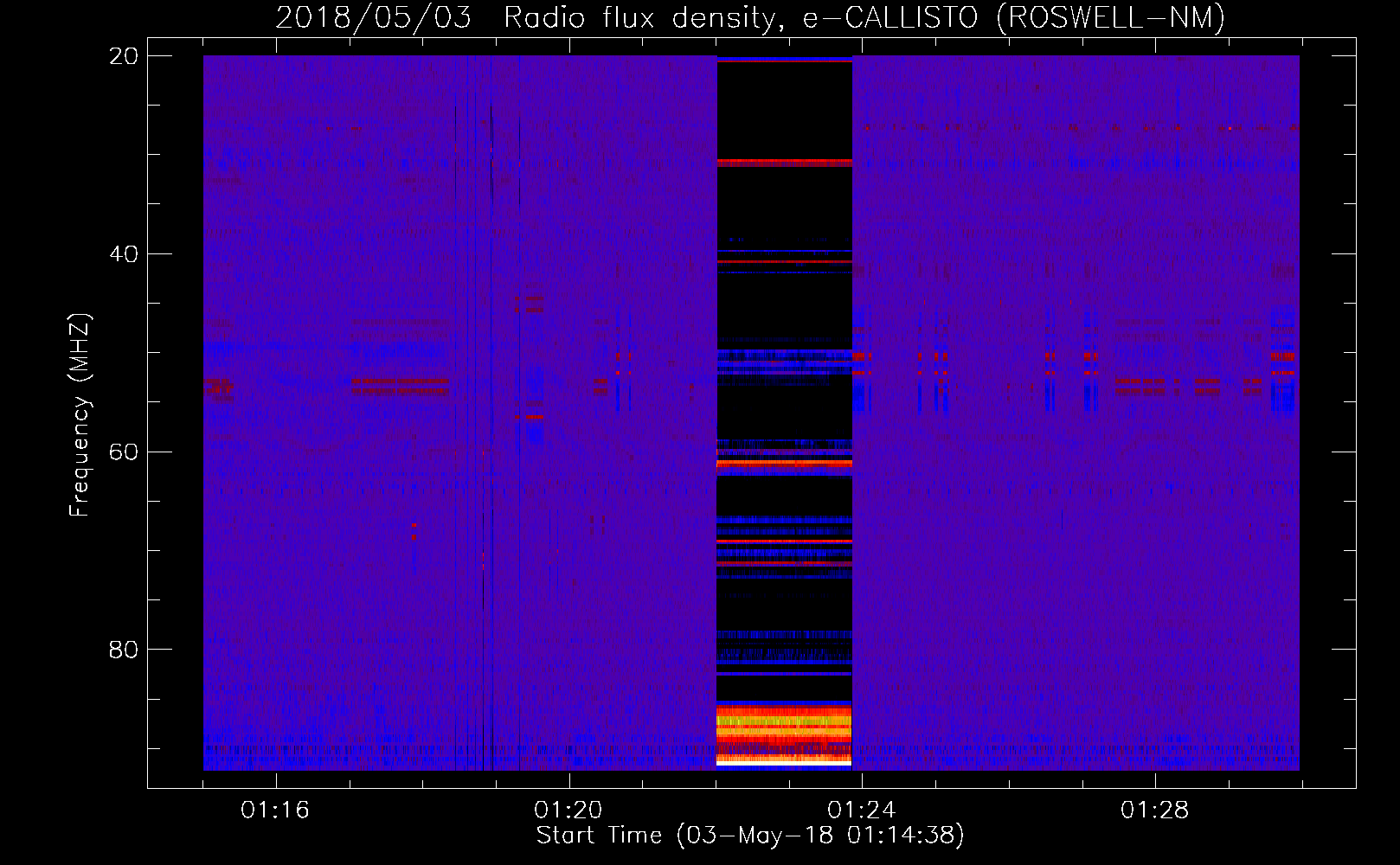Screen dimensions: 1400x865
Task: Click the x-axis time label '01:16'
Action: coord(275,811)
